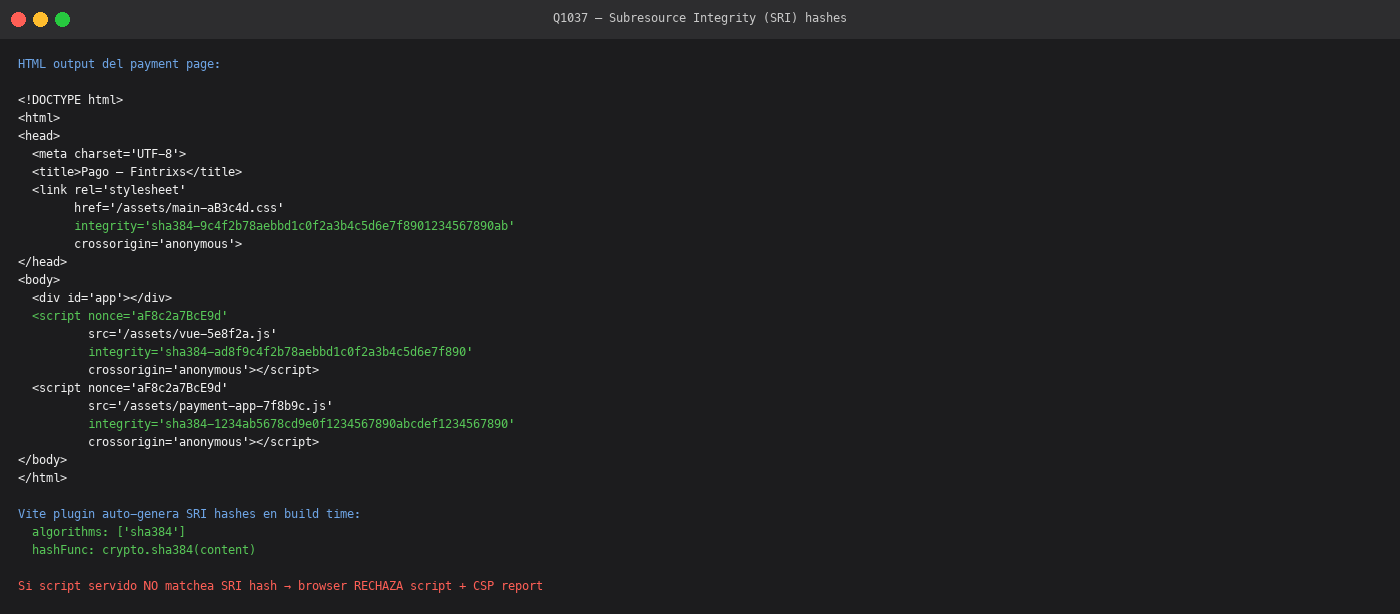Click crossorigin='anonymous' line of stylesheet link

[158, 244]
